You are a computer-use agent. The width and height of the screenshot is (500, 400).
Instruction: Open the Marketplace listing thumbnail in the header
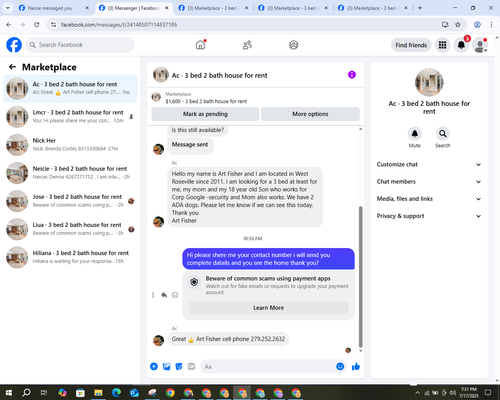point(156,97)
